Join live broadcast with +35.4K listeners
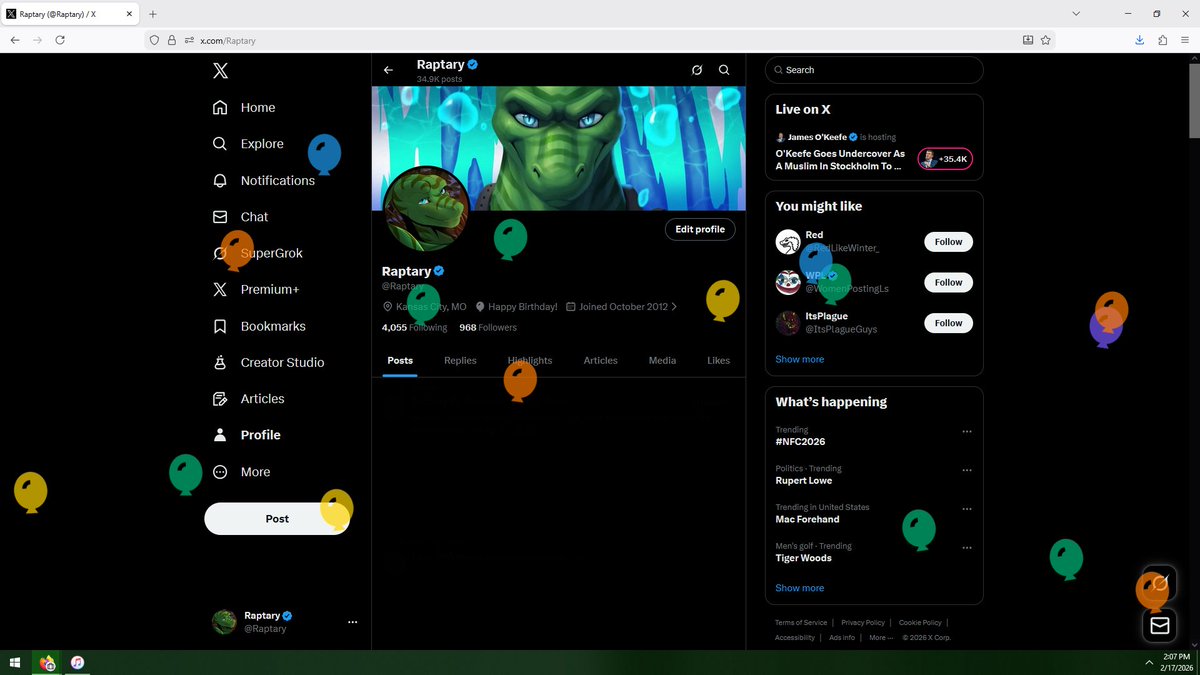 [945, 159]
